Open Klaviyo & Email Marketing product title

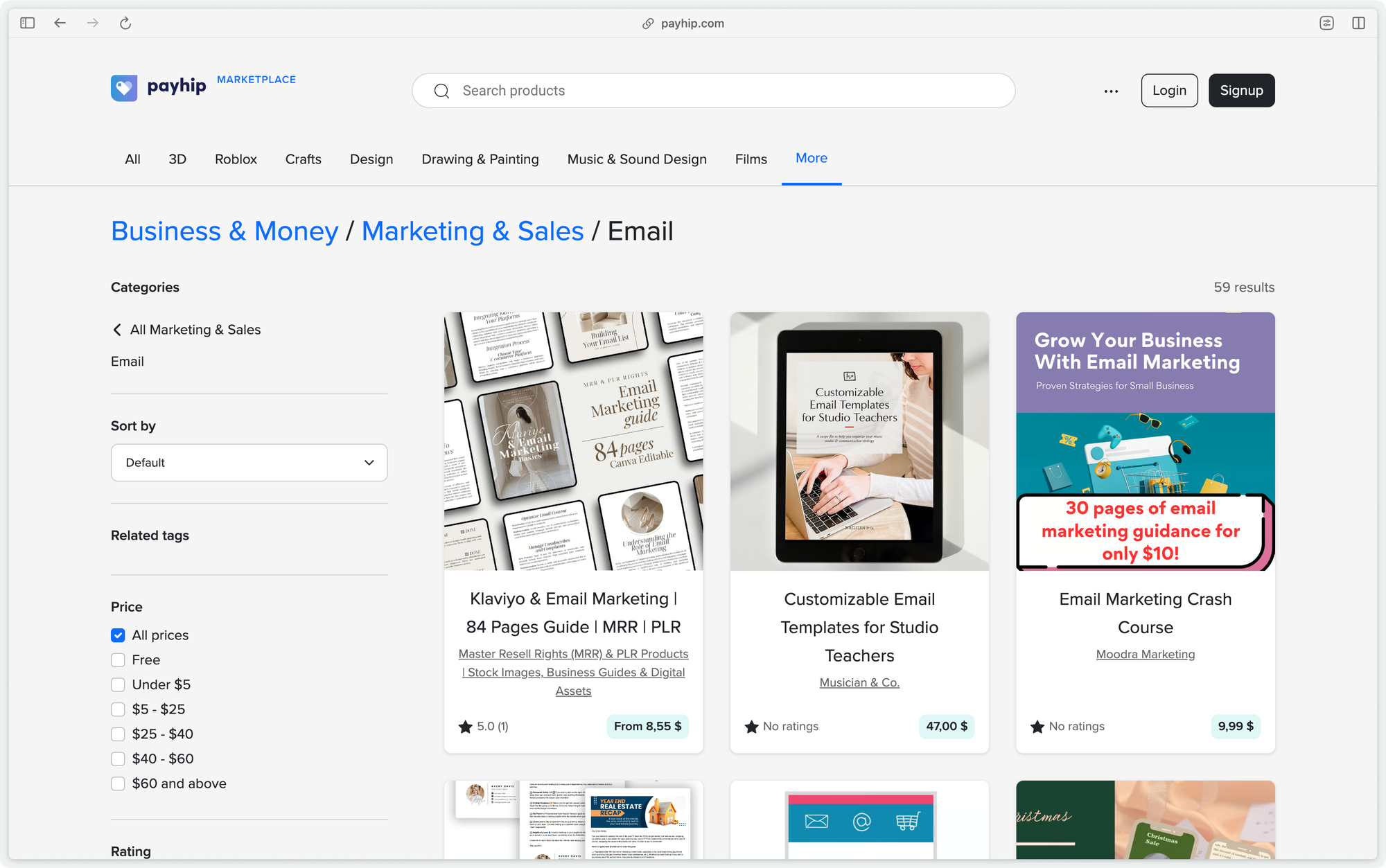point(574,613)
